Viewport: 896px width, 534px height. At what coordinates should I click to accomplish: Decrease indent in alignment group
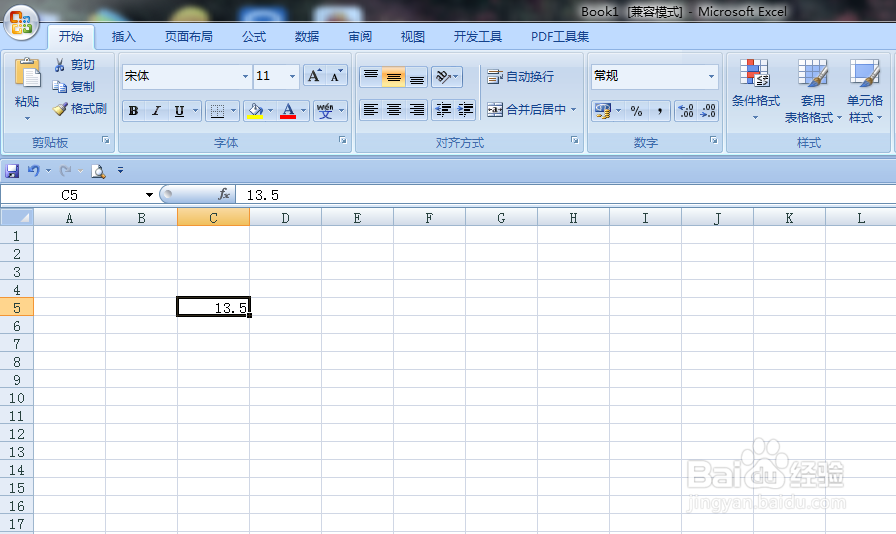pyautogui.click(x=443, y=110)
